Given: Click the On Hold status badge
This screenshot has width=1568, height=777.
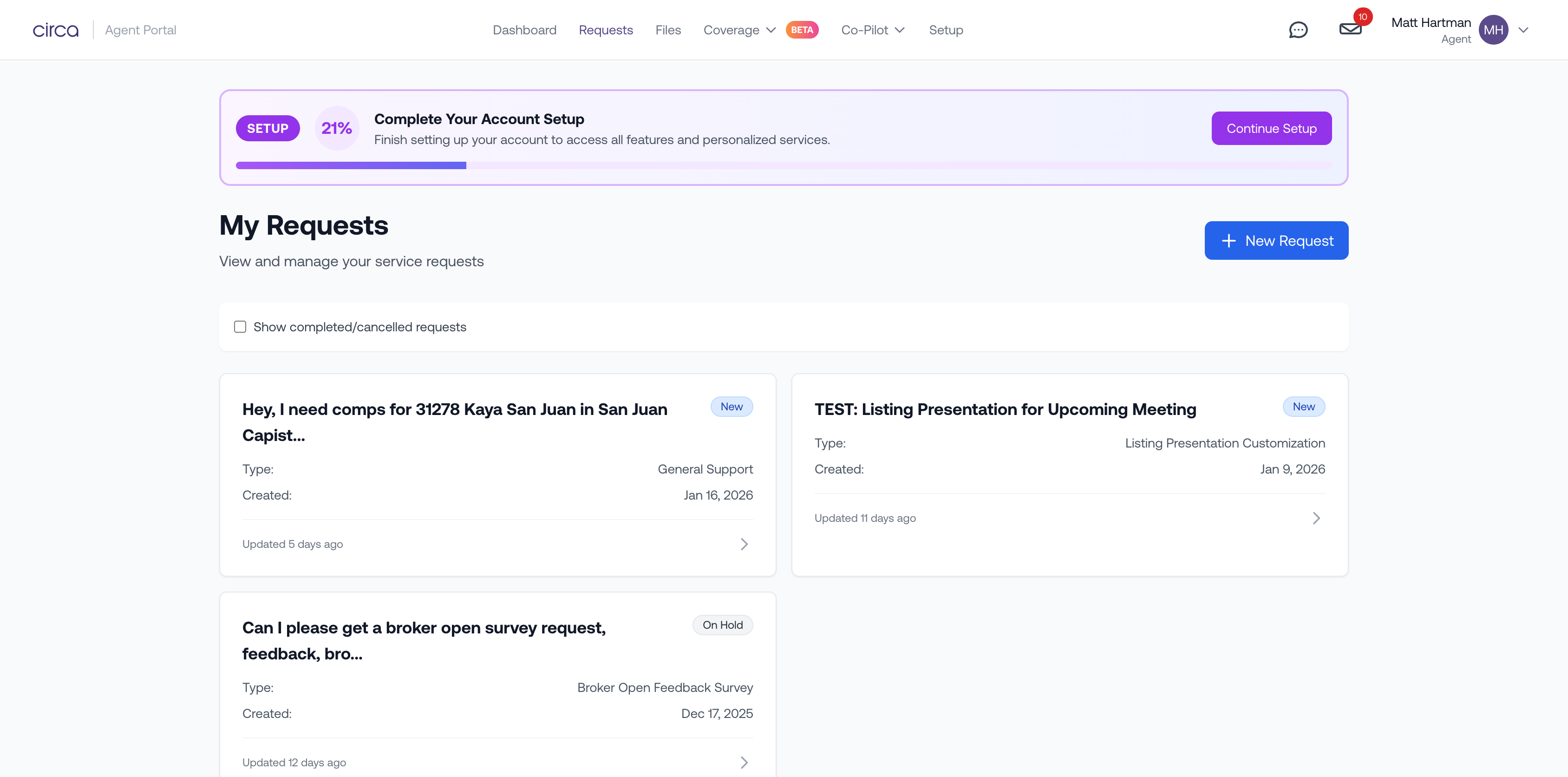Looking at the screenshot, I should pos(723,625).
